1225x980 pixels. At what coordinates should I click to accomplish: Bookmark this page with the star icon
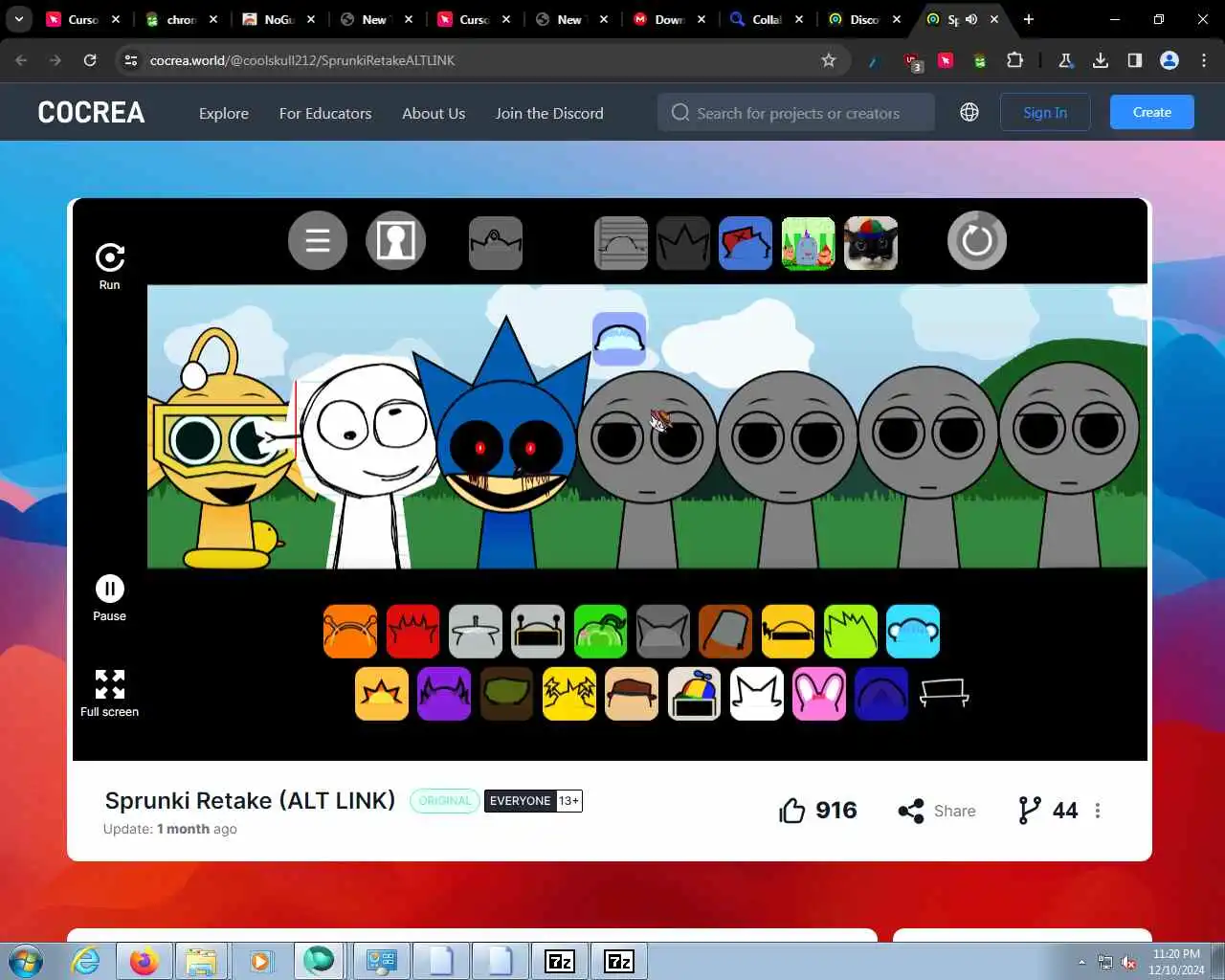click(x=829, y=60)
